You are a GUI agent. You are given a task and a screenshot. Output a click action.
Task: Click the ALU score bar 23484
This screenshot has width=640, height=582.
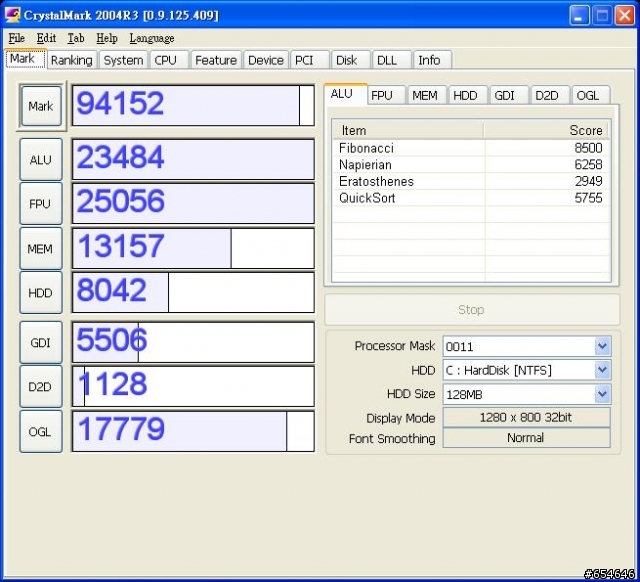click(193, 159)
